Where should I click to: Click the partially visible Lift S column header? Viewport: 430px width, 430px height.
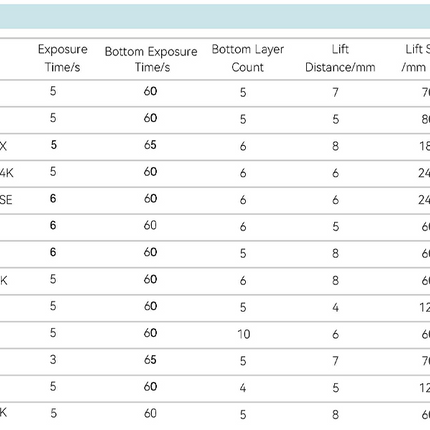(415, 58)
